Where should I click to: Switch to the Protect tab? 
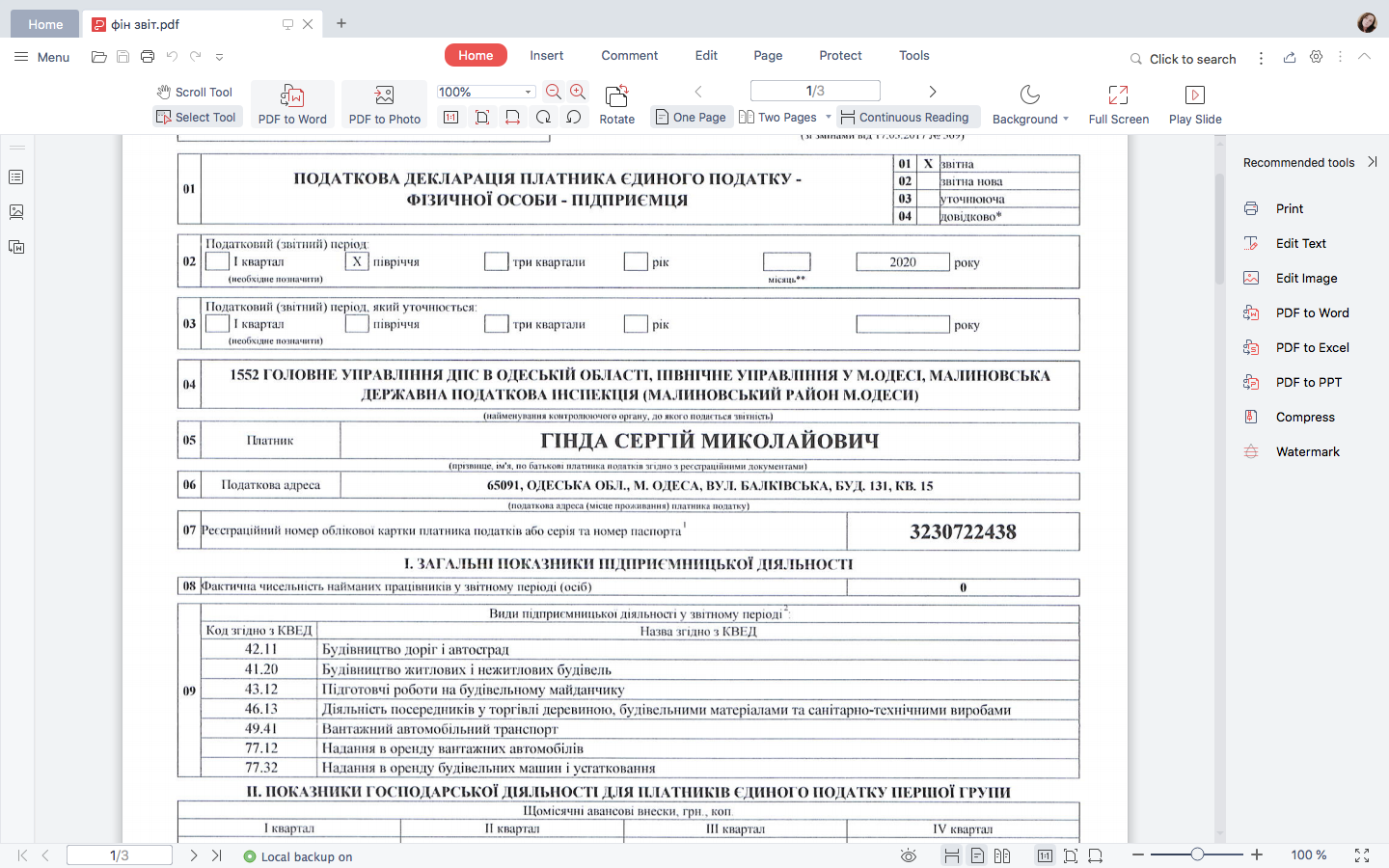[x=840, y=55]
